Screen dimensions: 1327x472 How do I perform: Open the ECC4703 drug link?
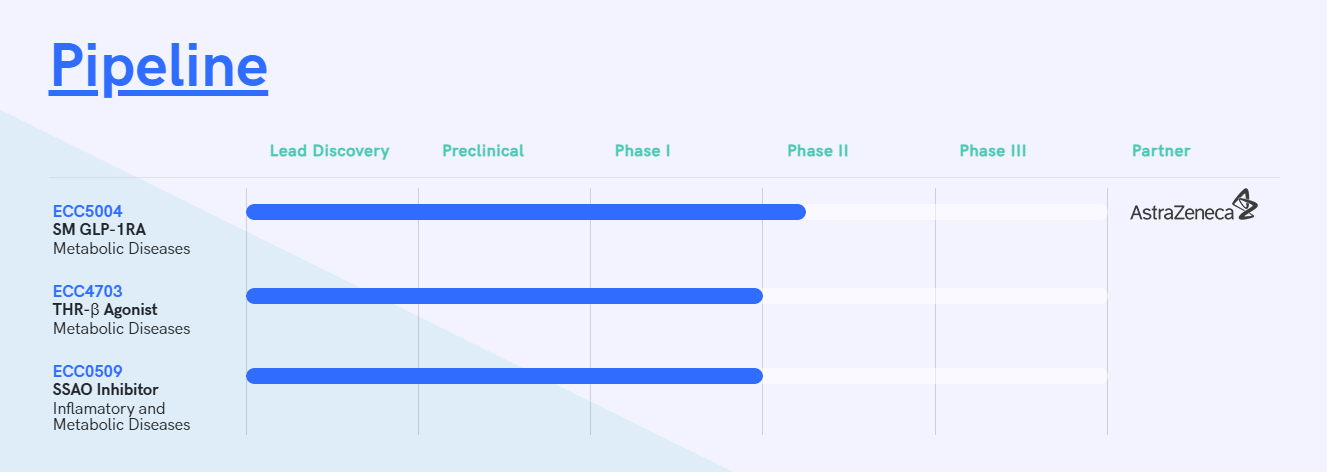pos(88,291)
